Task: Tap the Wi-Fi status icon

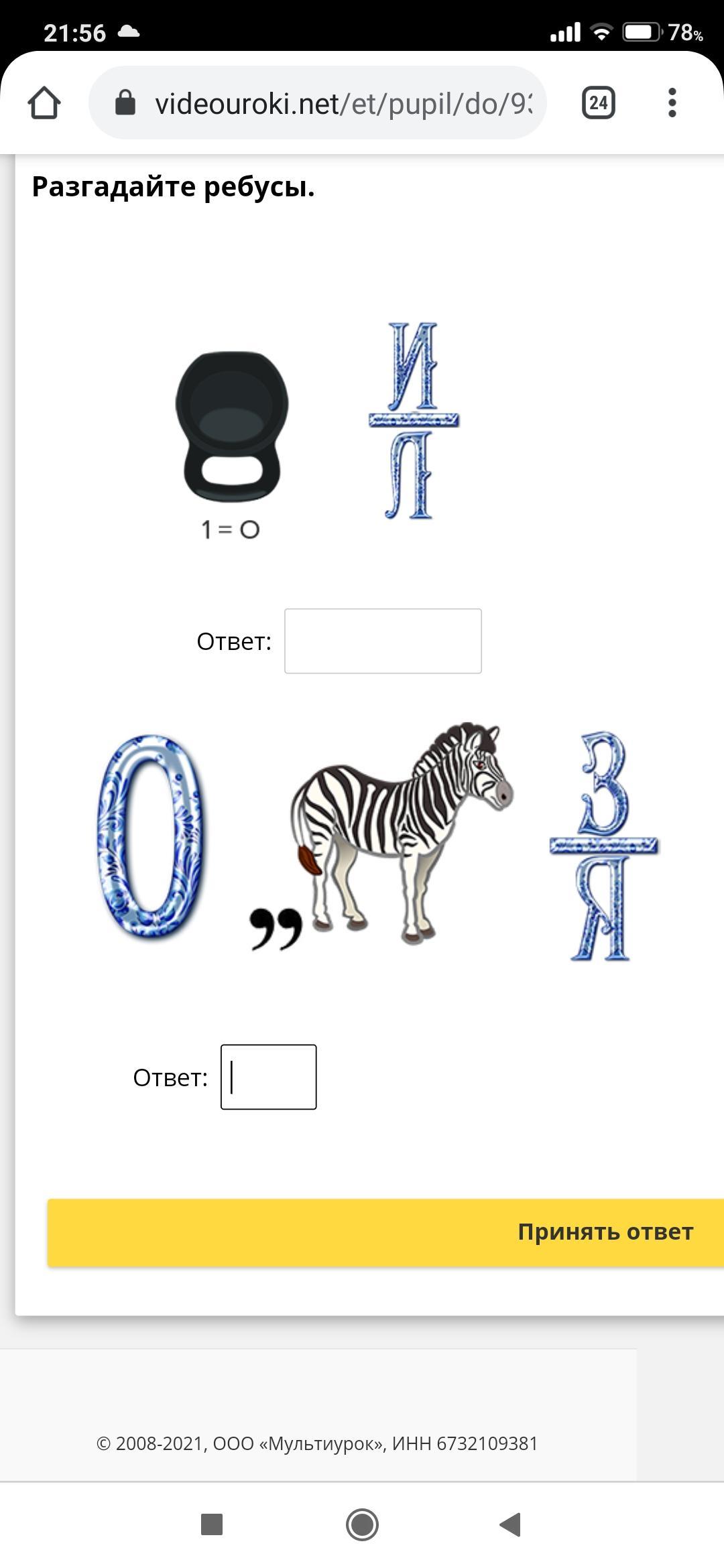Action: (601, 31)
